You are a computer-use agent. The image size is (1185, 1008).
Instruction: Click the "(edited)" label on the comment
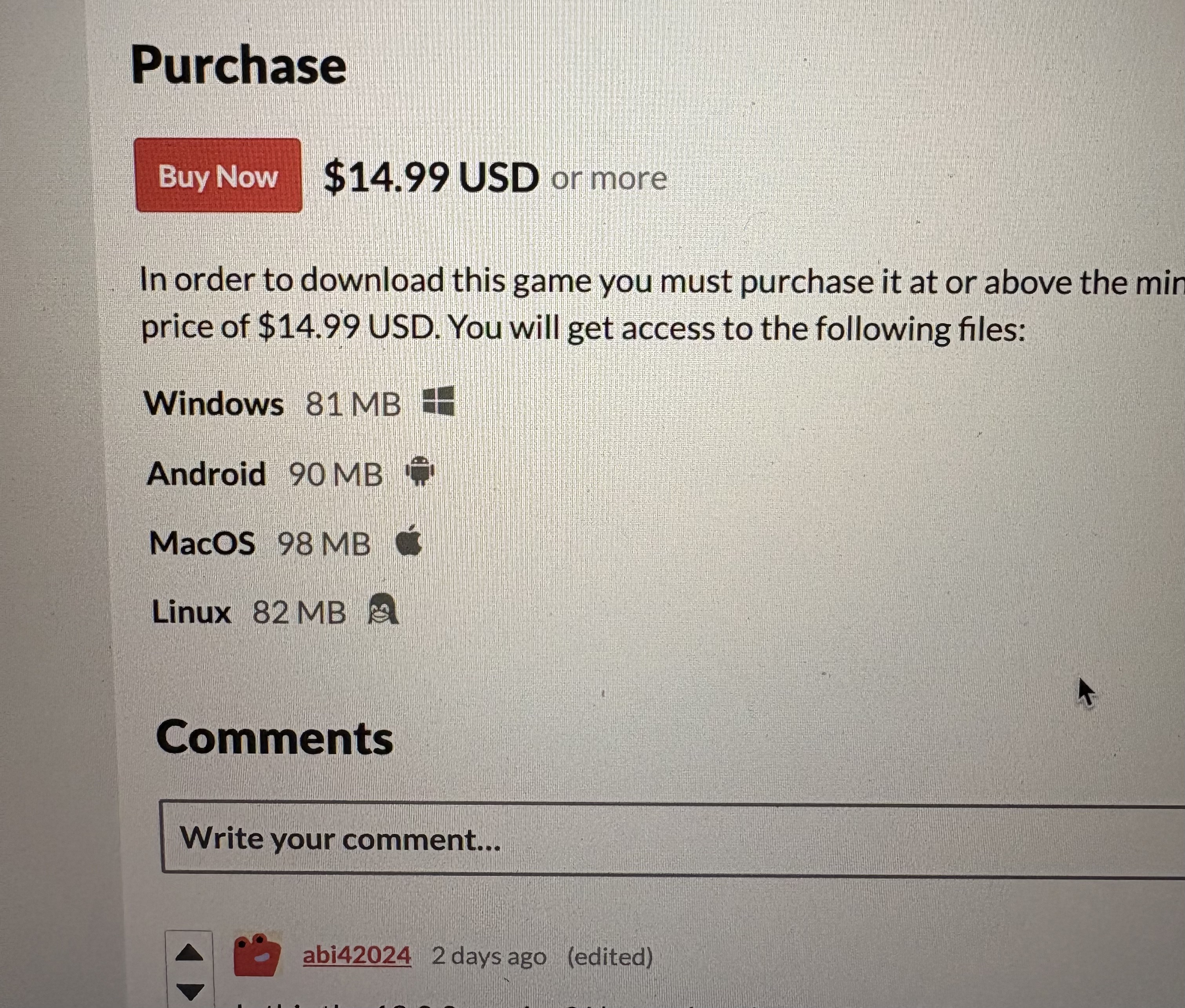610,956
